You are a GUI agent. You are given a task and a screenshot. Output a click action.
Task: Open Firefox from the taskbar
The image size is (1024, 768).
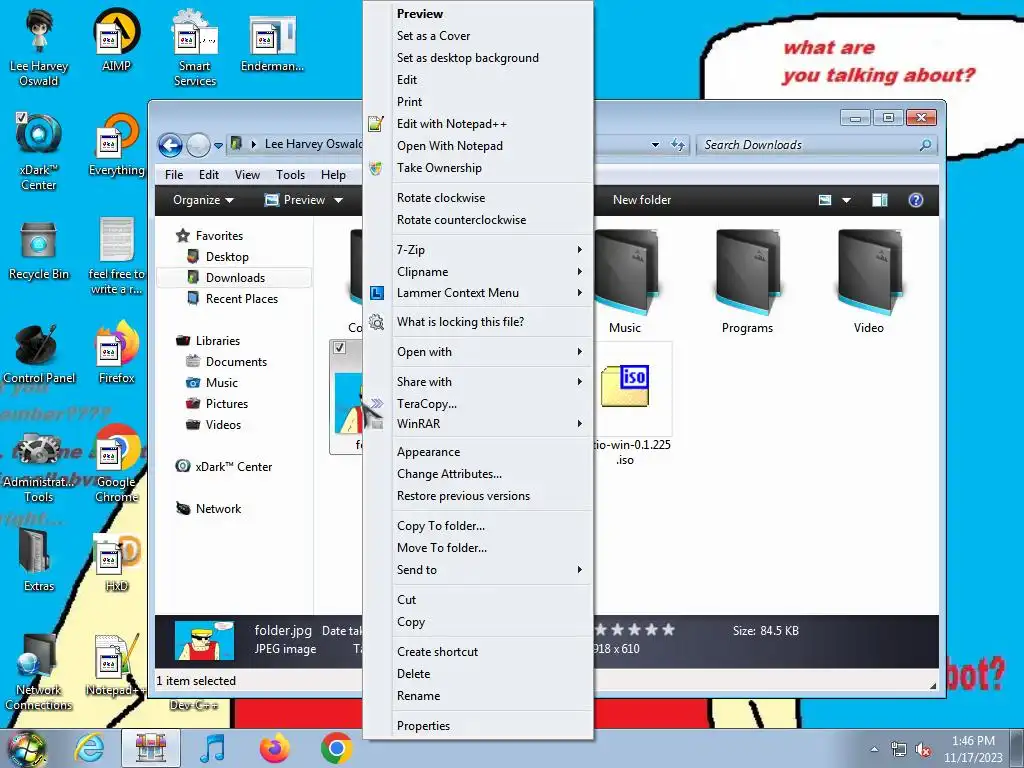274,748
